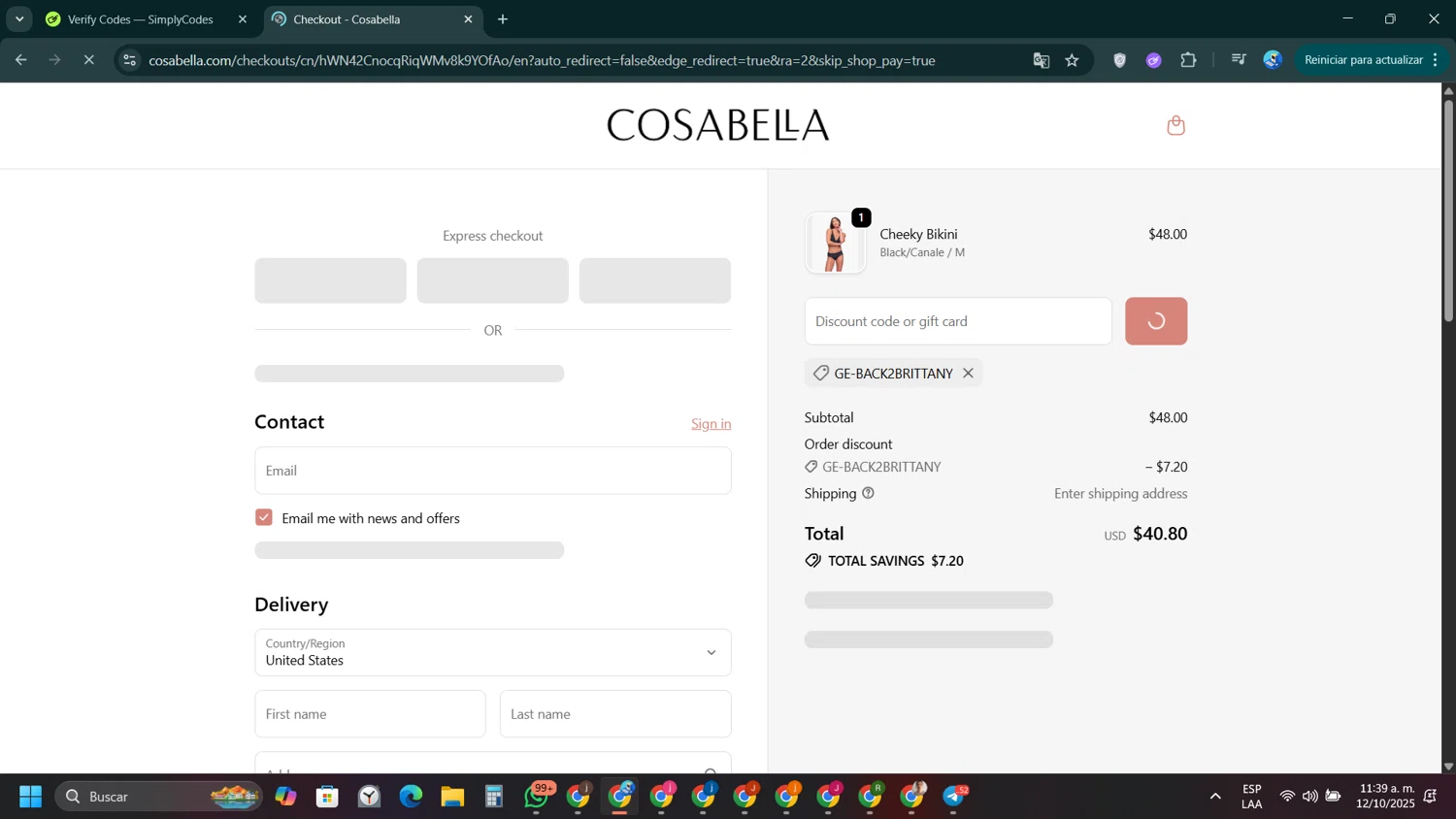
Task: Open the clock app in taskbar
Action: [369, 797]
